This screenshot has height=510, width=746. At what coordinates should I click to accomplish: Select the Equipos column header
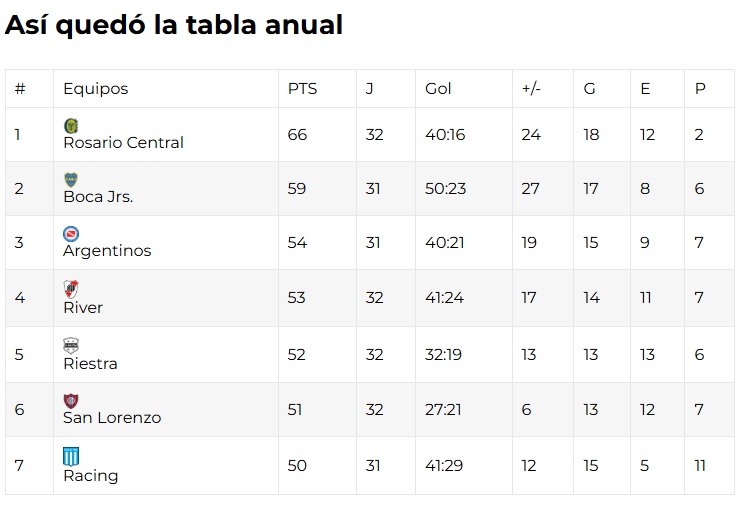[x=96, y=89]
